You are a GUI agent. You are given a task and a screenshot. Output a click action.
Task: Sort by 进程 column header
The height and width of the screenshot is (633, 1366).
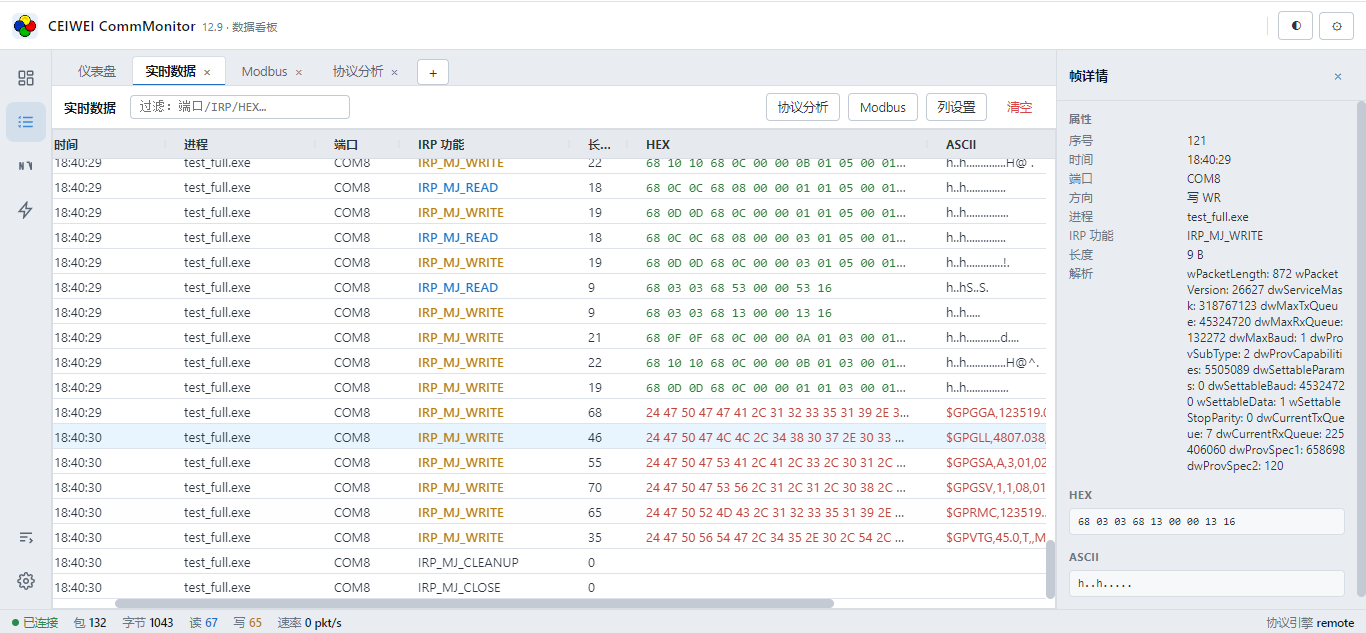[196, 145]
